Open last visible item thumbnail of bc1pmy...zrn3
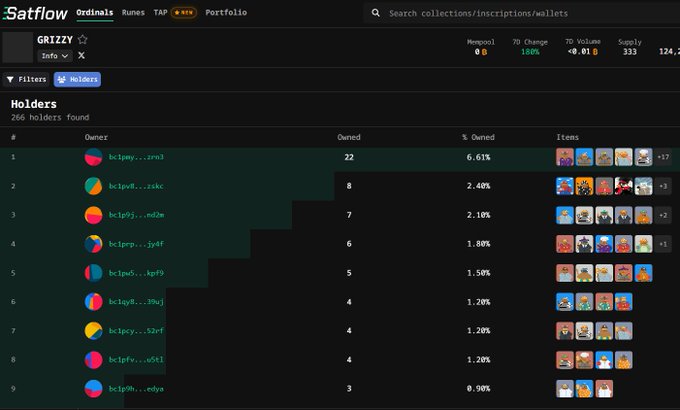Screen dimensions: 680x410 click(x=644, y=157)
